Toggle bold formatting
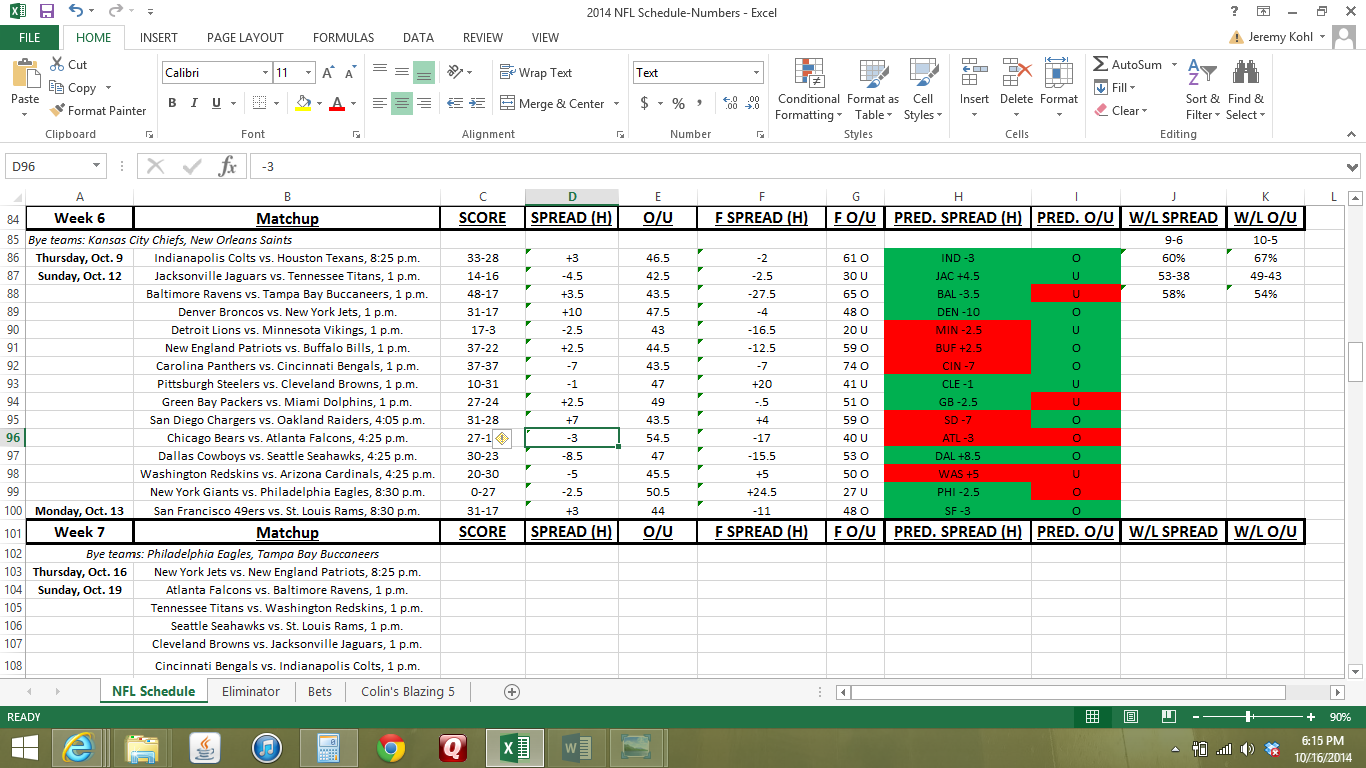This screenshot has height=768, width=1366. point(172,103)
